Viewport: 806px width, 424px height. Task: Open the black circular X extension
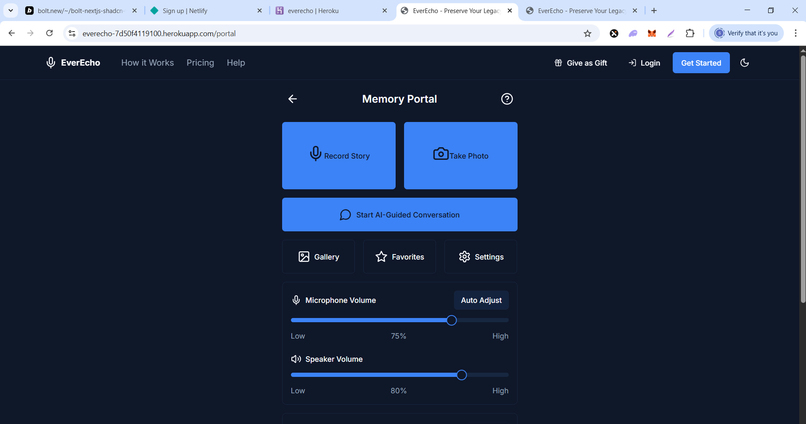(614, 33)
